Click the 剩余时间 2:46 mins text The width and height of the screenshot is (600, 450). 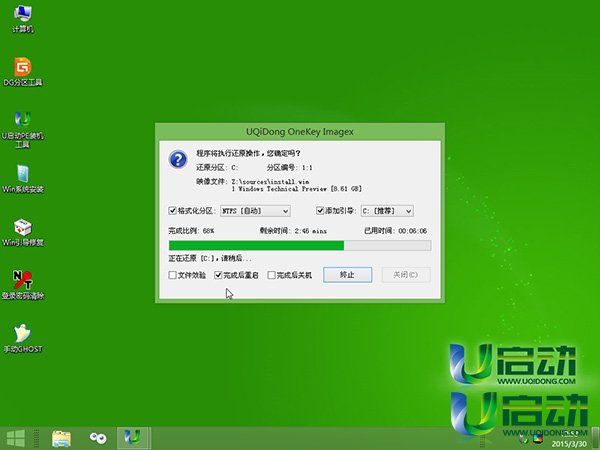[293, 231]
